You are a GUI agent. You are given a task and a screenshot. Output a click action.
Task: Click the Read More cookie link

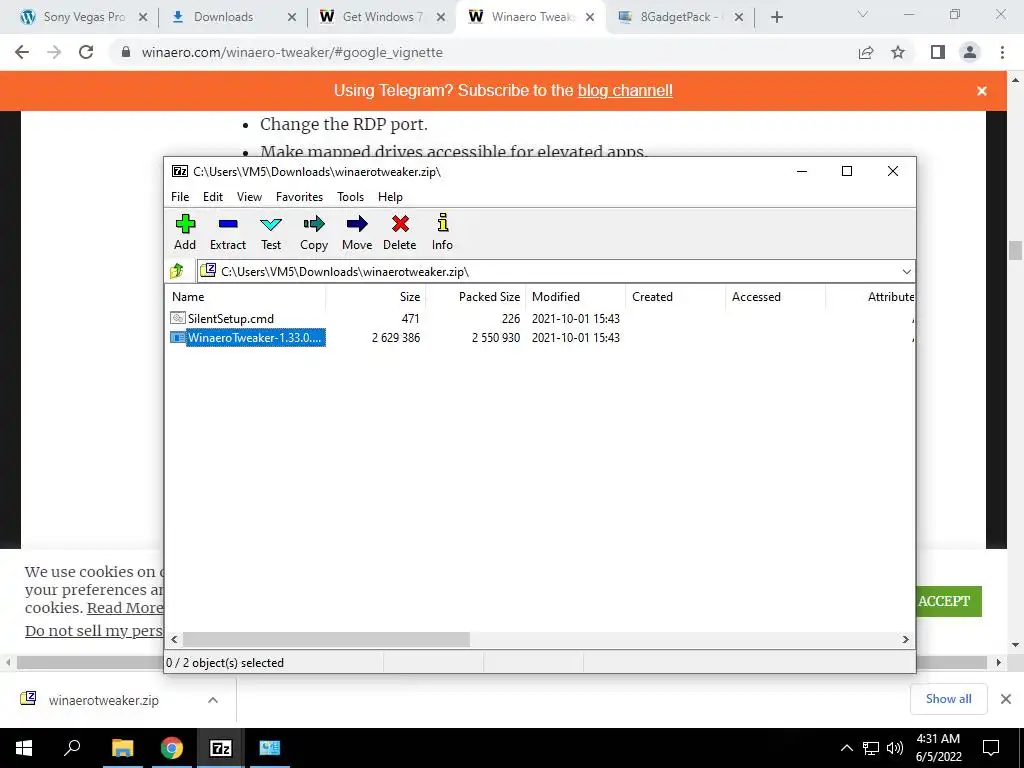click(125, 608)
